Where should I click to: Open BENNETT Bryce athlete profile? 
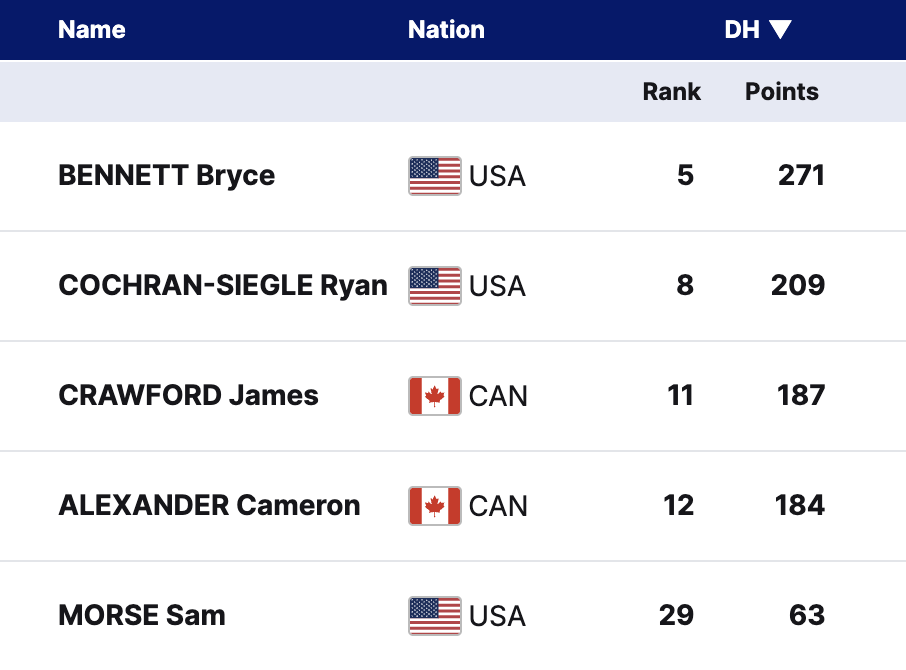[167, 176]
